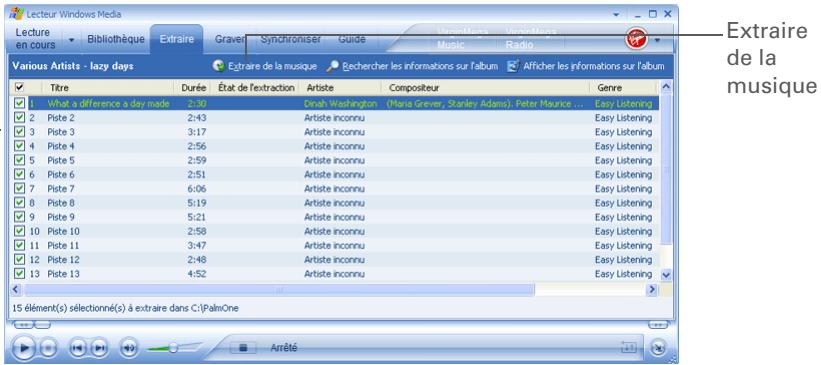This screenshot has width=821, height=365.
Task: Uncheck the Piste 3 checkbox
Action: point(19,132)
